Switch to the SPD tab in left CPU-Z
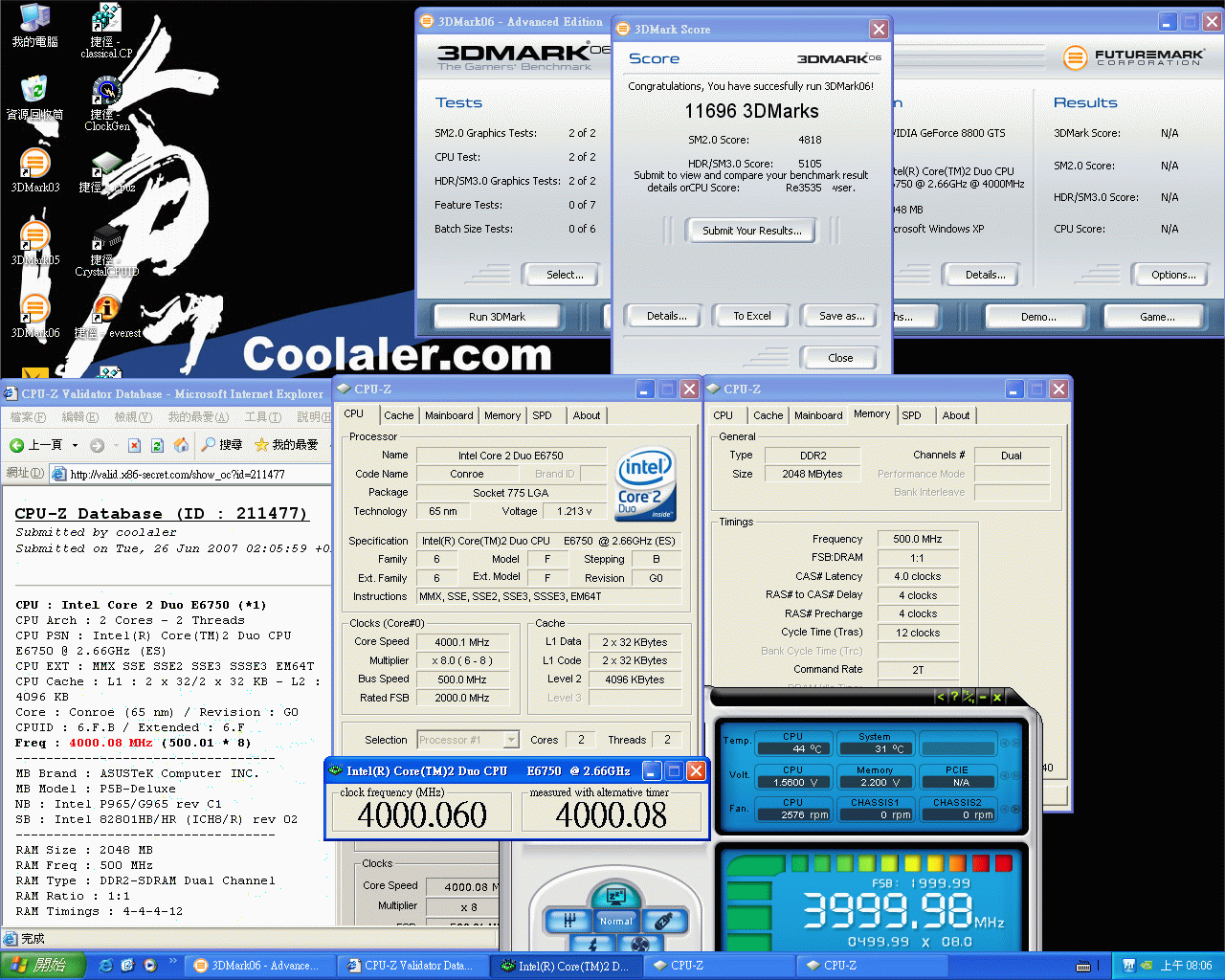The image size is (1225, 980). [542, 415]
